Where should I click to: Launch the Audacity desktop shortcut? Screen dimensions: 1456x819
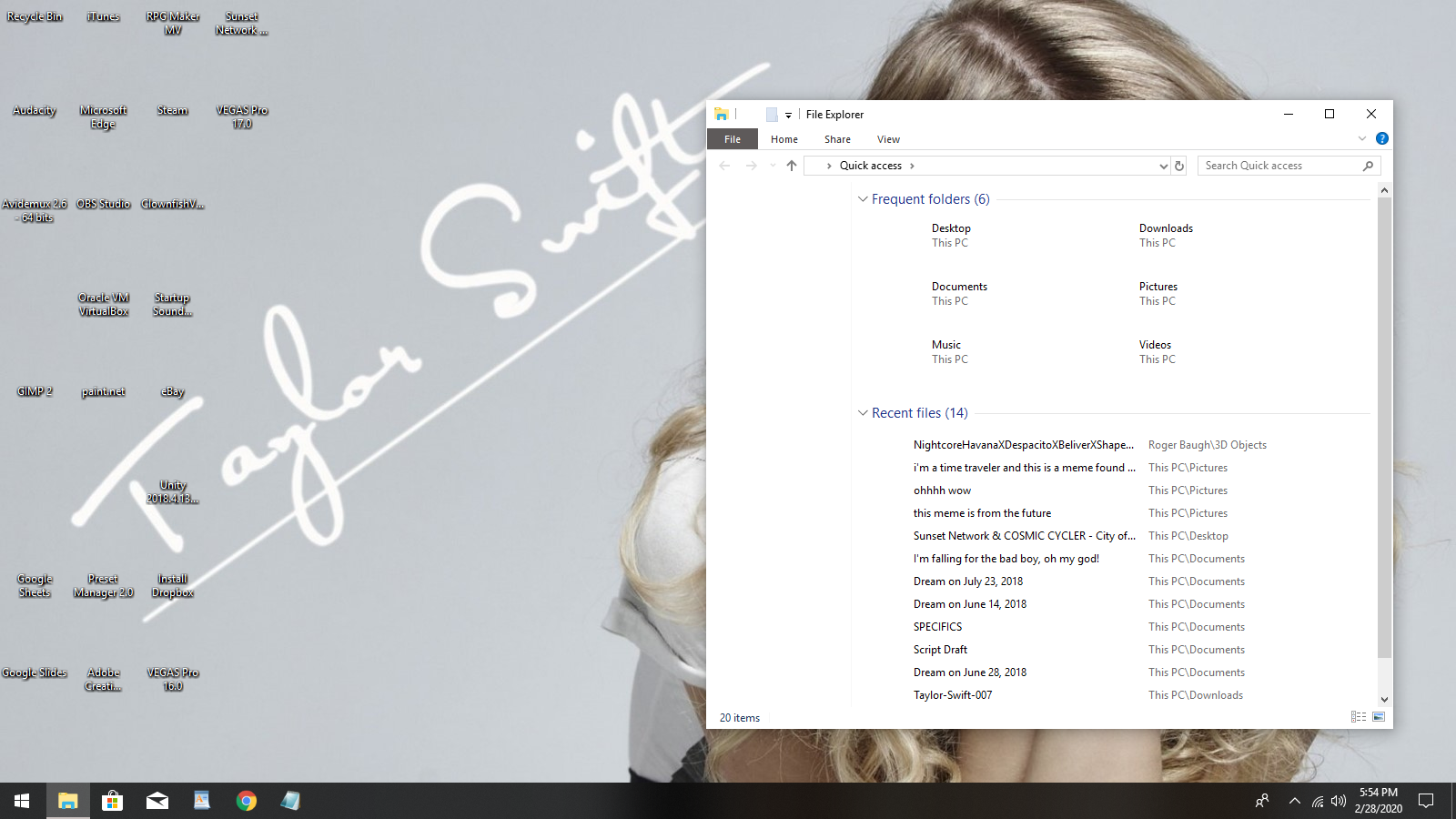coord(35,110)
